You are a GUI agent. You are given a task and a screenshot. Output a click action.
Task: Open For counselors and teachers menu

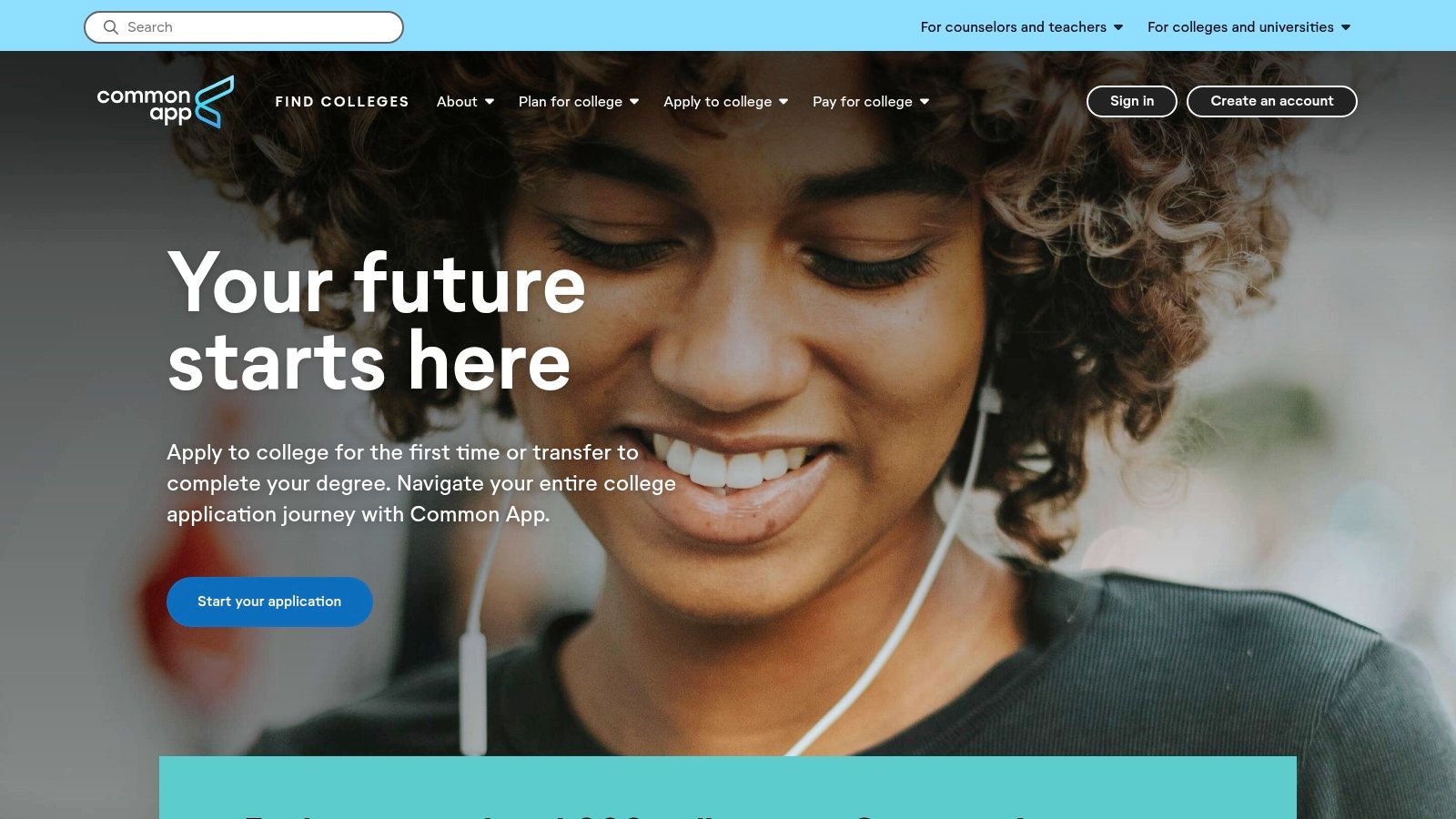[1022, 27]
